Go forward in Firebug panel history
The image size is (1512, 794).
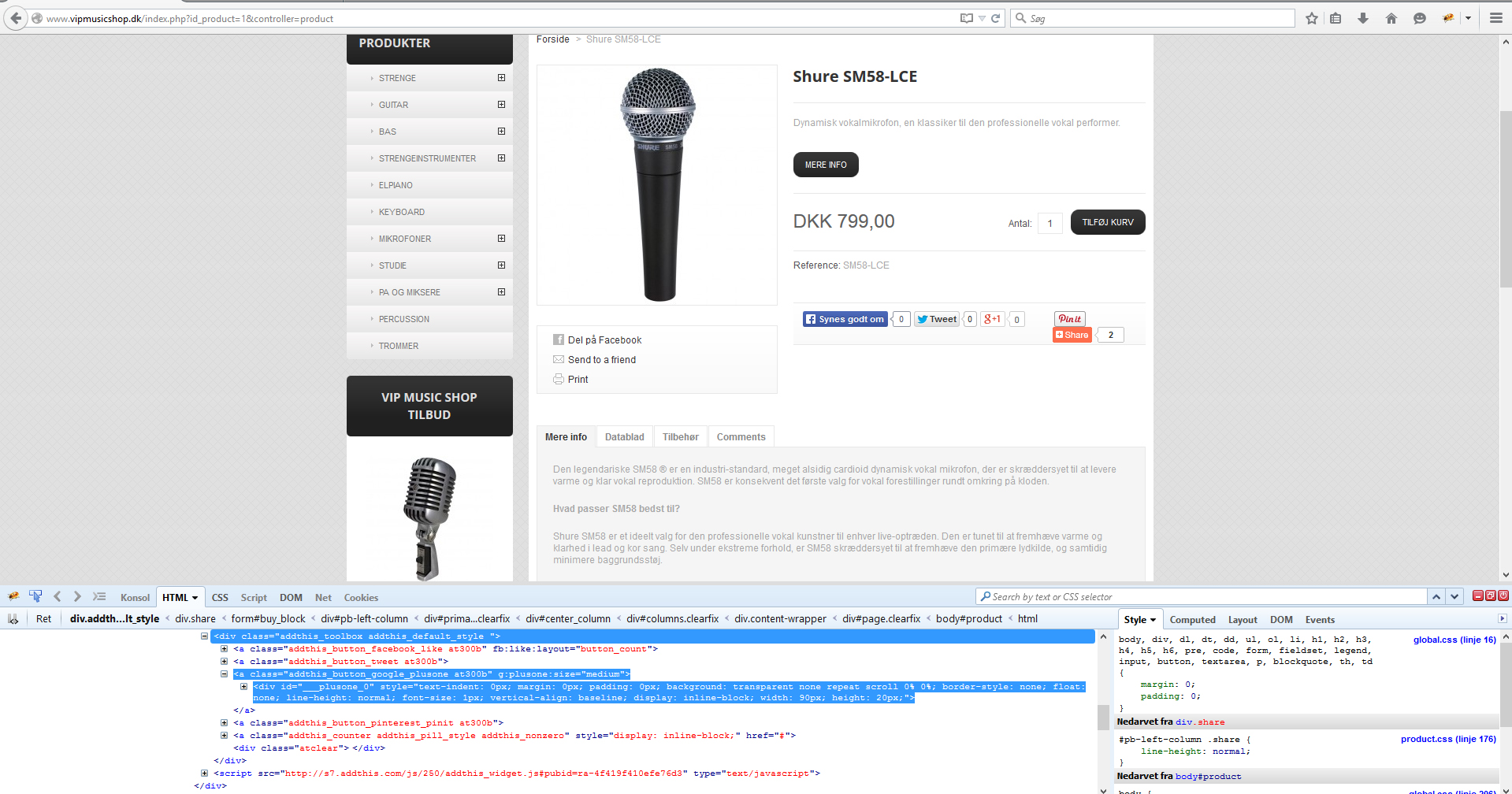tap(77, 597)
